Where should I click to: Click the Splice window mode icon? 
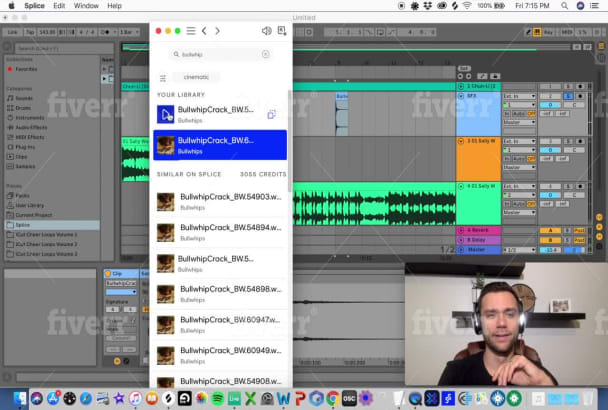(x=282, y=31)
